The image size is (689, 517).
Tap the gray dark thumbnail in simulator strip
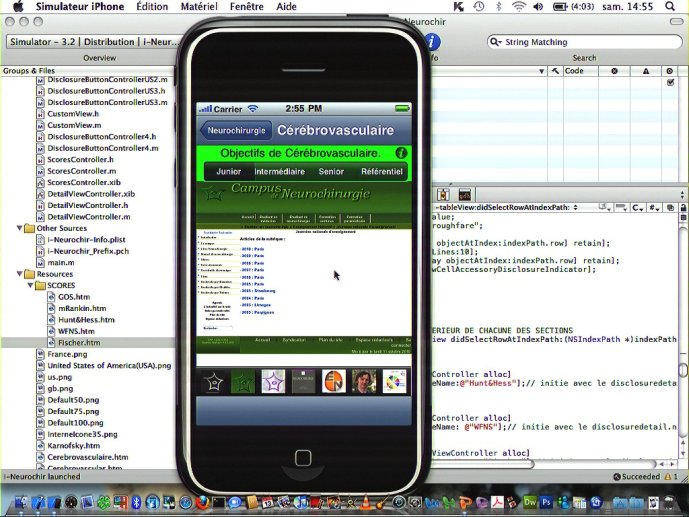(x=303, y=381)
